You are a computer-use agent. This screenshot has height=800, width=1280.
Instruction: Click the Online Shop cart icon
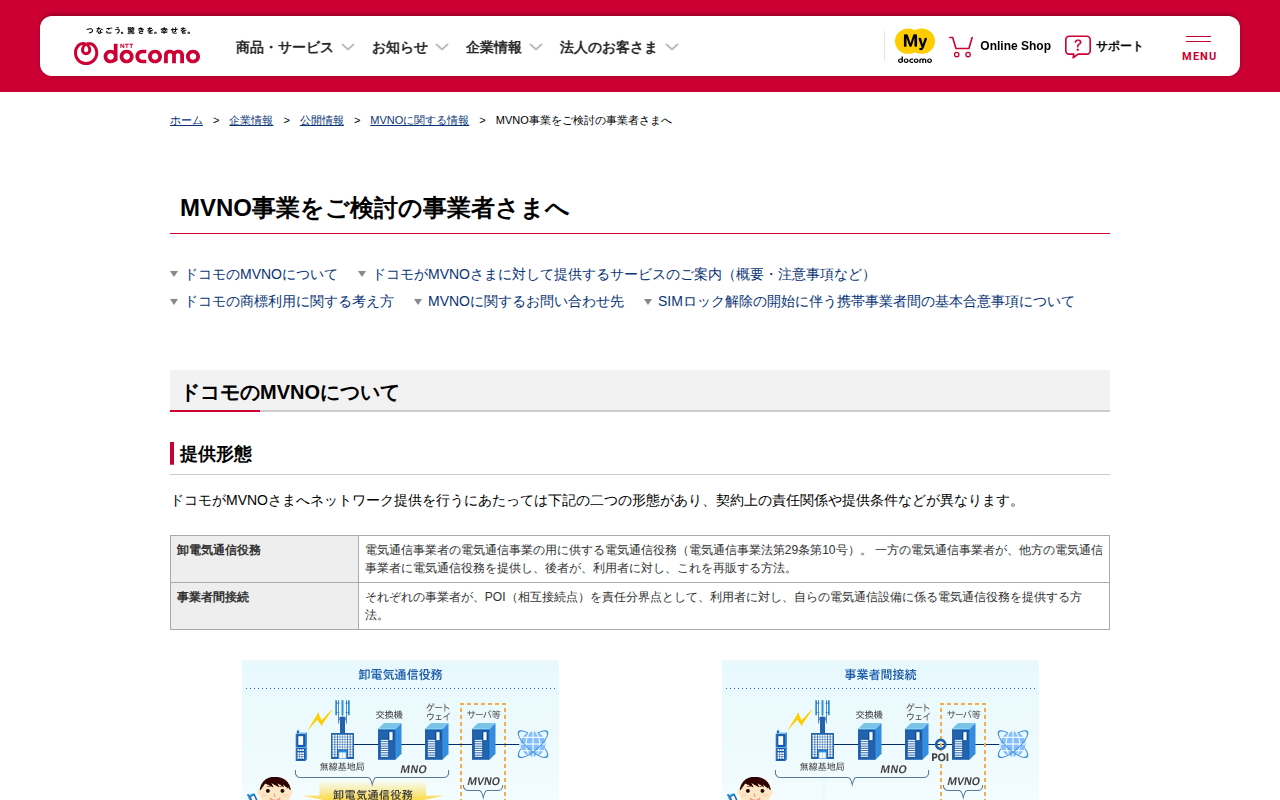click(x=961, y=46)
